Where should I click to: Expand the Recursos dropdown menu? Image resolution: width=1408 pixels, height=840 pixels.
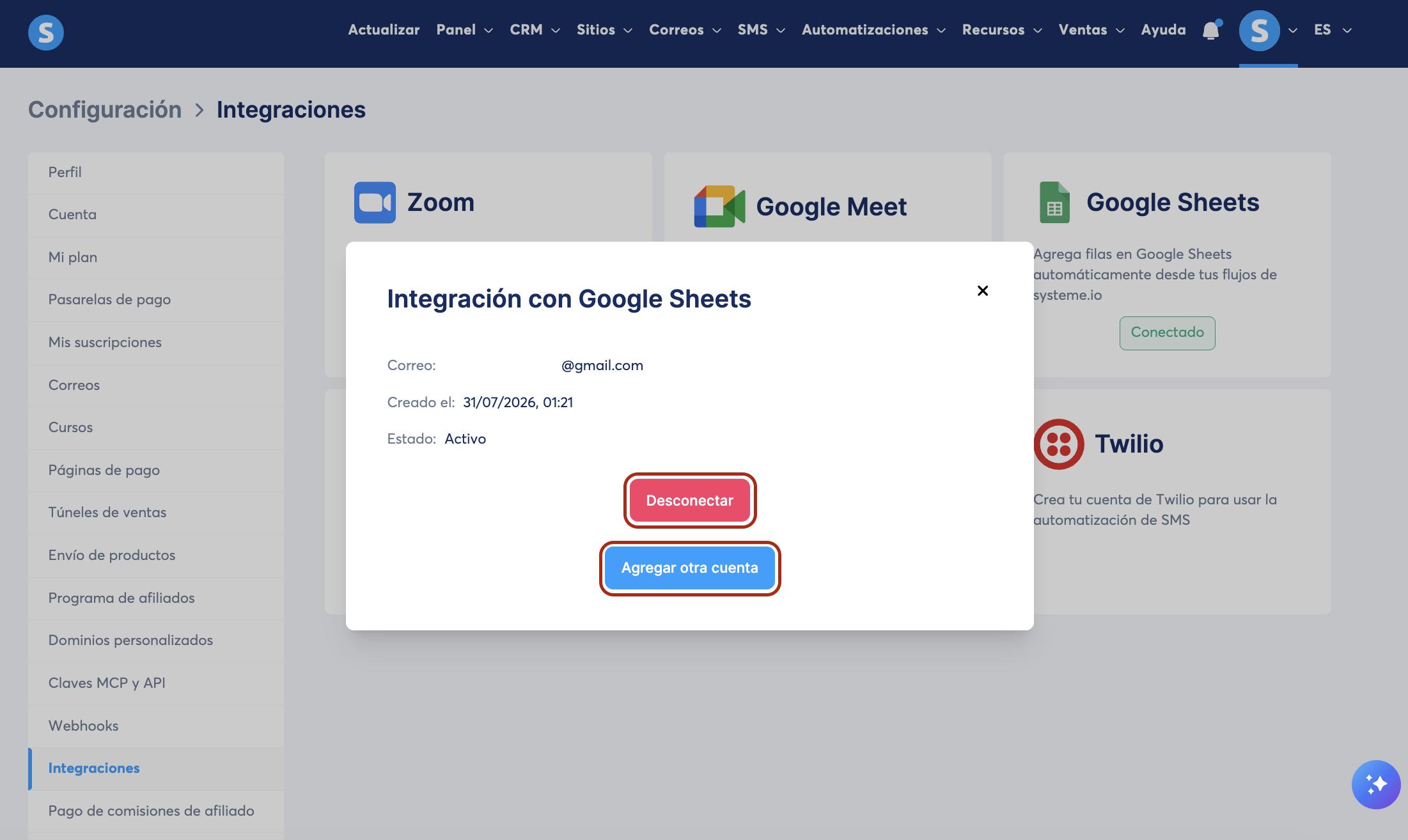tap(1002, 30)
